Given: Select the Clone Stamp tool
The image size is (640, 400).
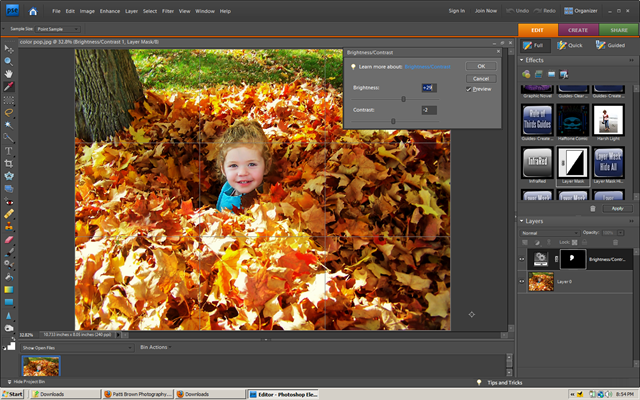Looking at the screenshot, I should click(x=9, y=227).
